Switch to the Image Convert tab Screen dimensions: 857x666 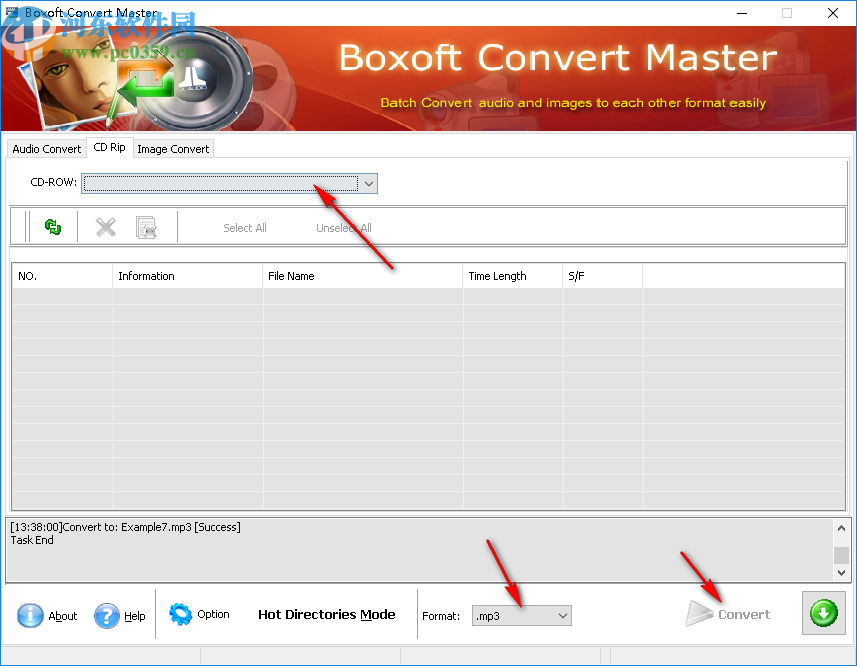pos(173,148)
